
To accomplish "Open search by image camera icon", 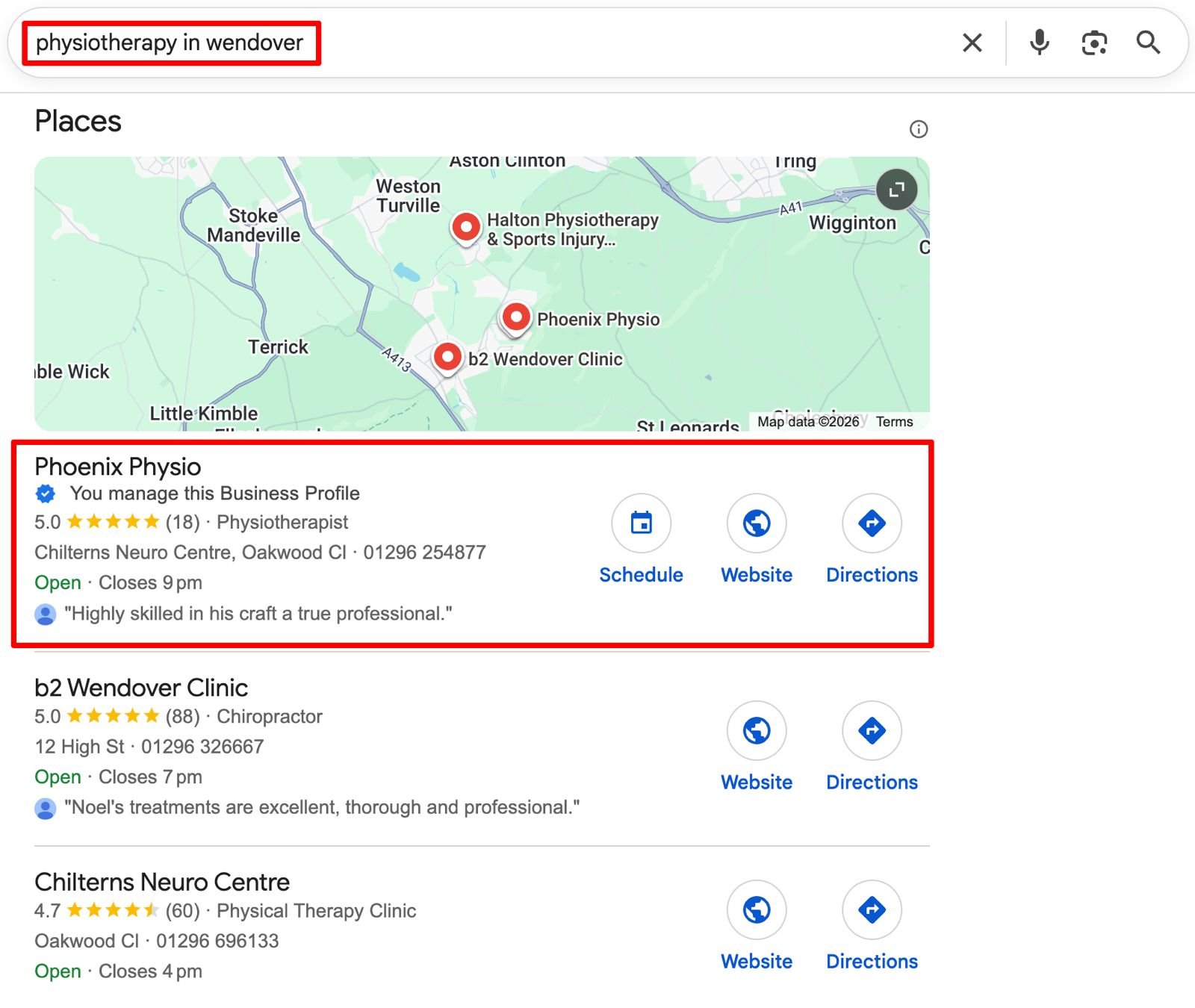I will click(1094, 43).
